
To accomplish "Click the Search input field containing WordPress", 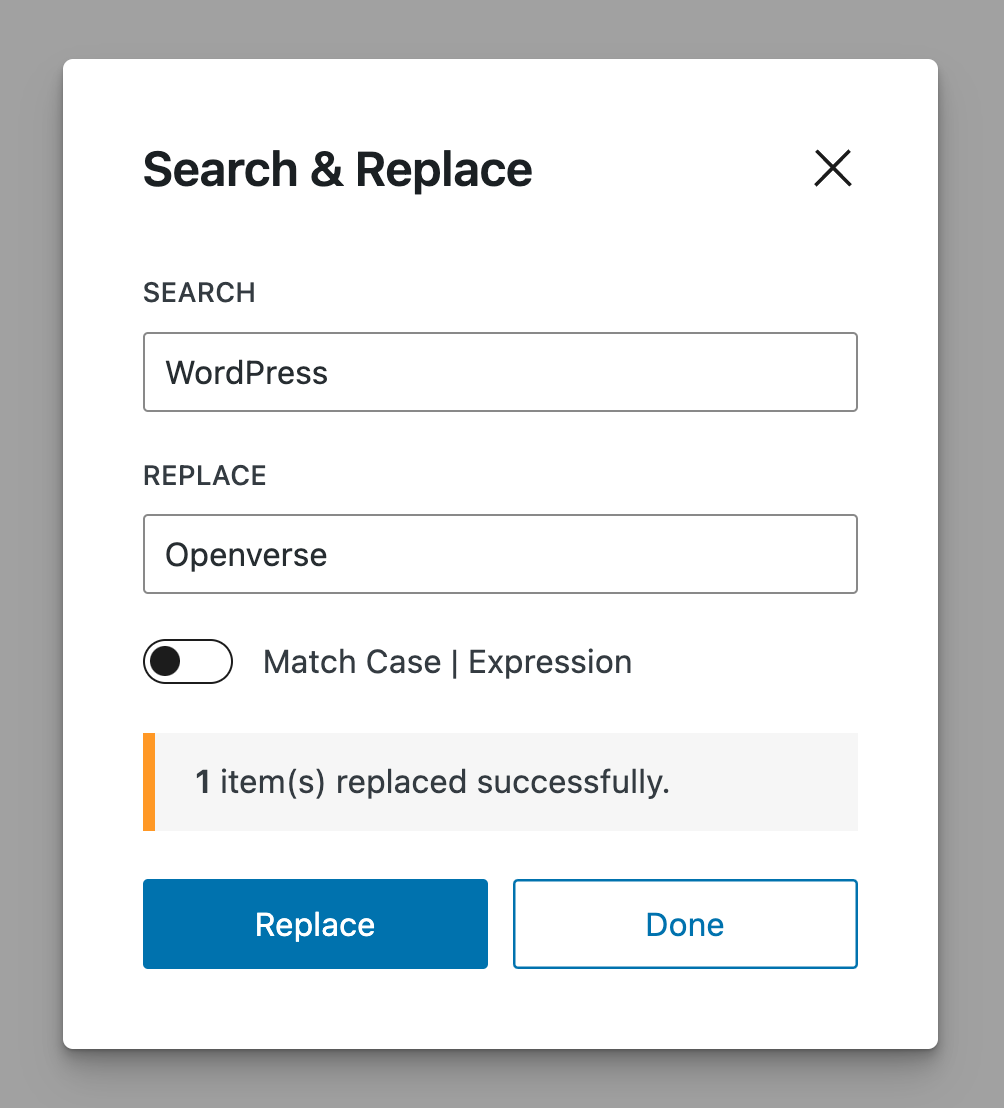I will pyautogui.click(x=500, y=372).
